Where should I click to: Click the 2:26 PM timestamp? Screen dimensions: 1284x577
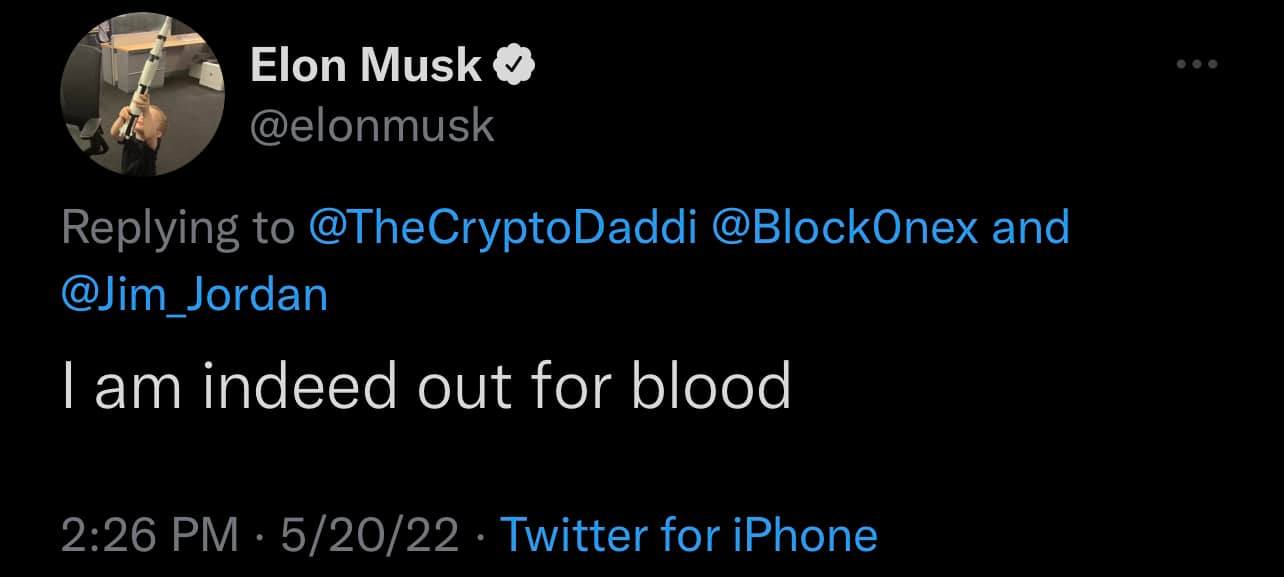pos(151,535)
